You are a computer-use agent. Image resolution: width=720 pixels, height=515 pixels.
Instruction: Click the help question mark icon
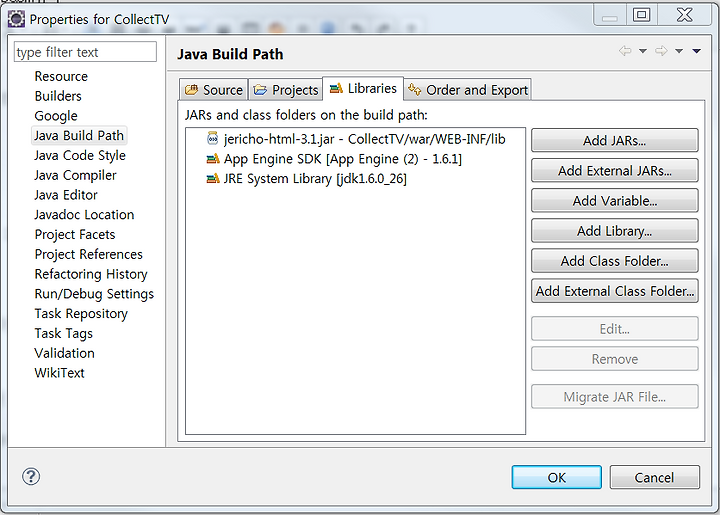click(x=31, y=476)
